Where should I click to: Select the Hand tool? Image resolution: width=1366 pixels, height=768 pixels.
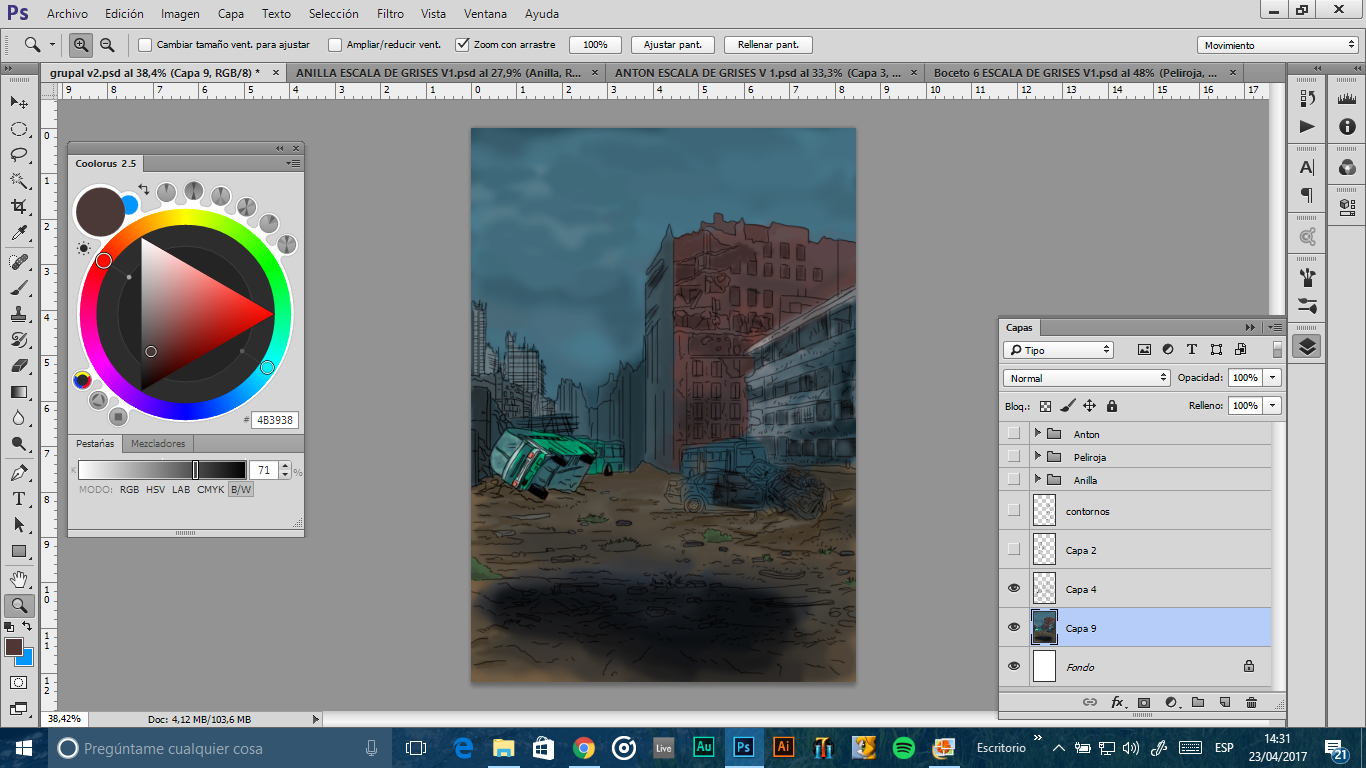pos(19,579)
